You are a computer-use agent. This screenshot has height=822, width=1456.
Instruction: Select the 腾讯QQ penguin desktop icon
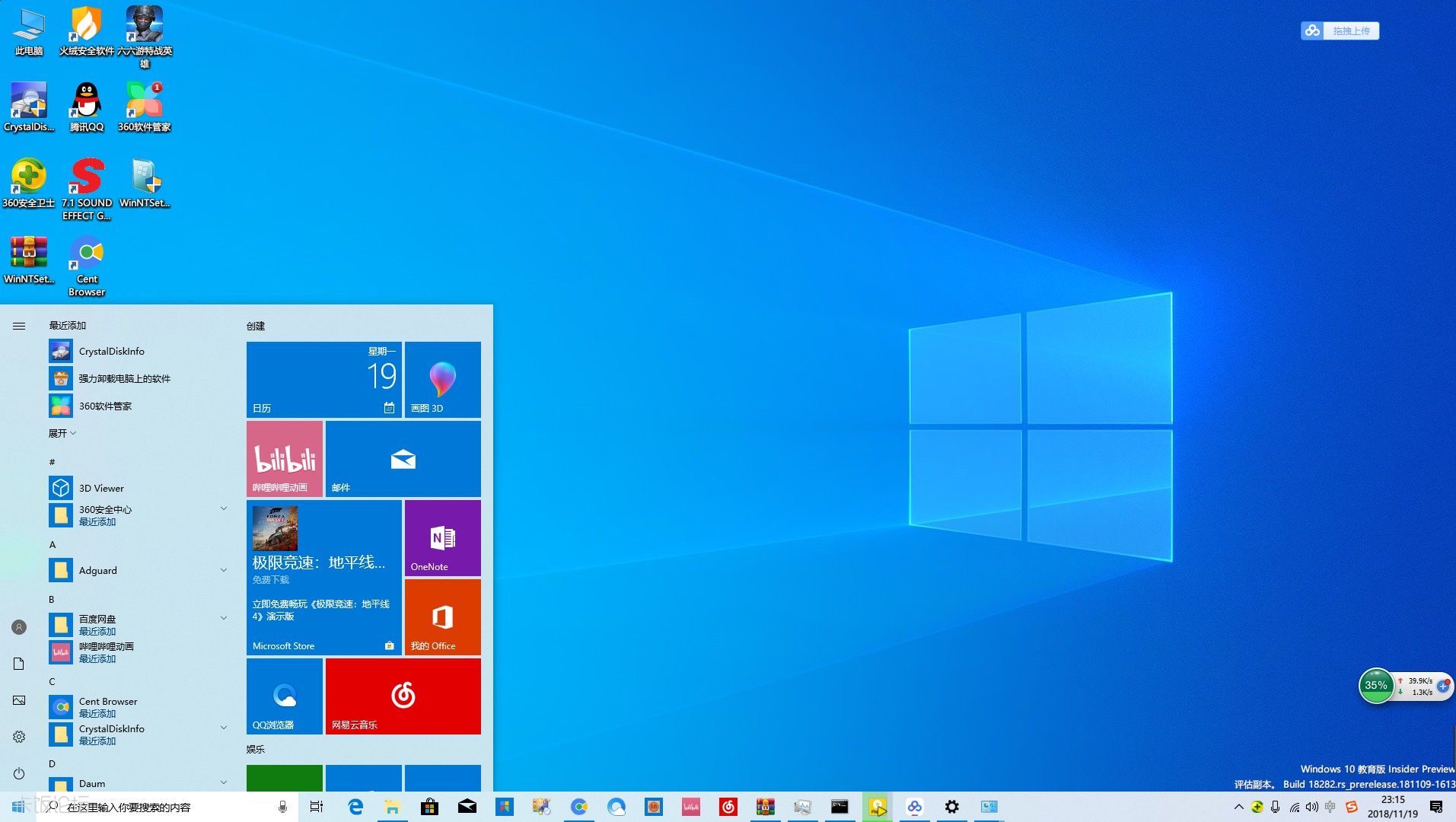(x=86, y=107)
